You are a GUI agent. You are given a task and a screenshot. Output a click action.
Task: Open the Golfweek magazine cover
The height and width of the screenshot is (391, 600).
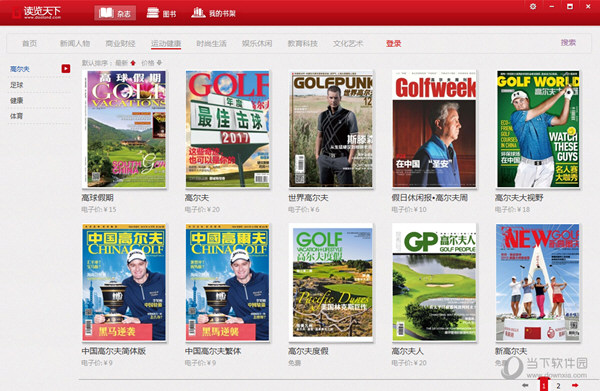pos(434,129)
